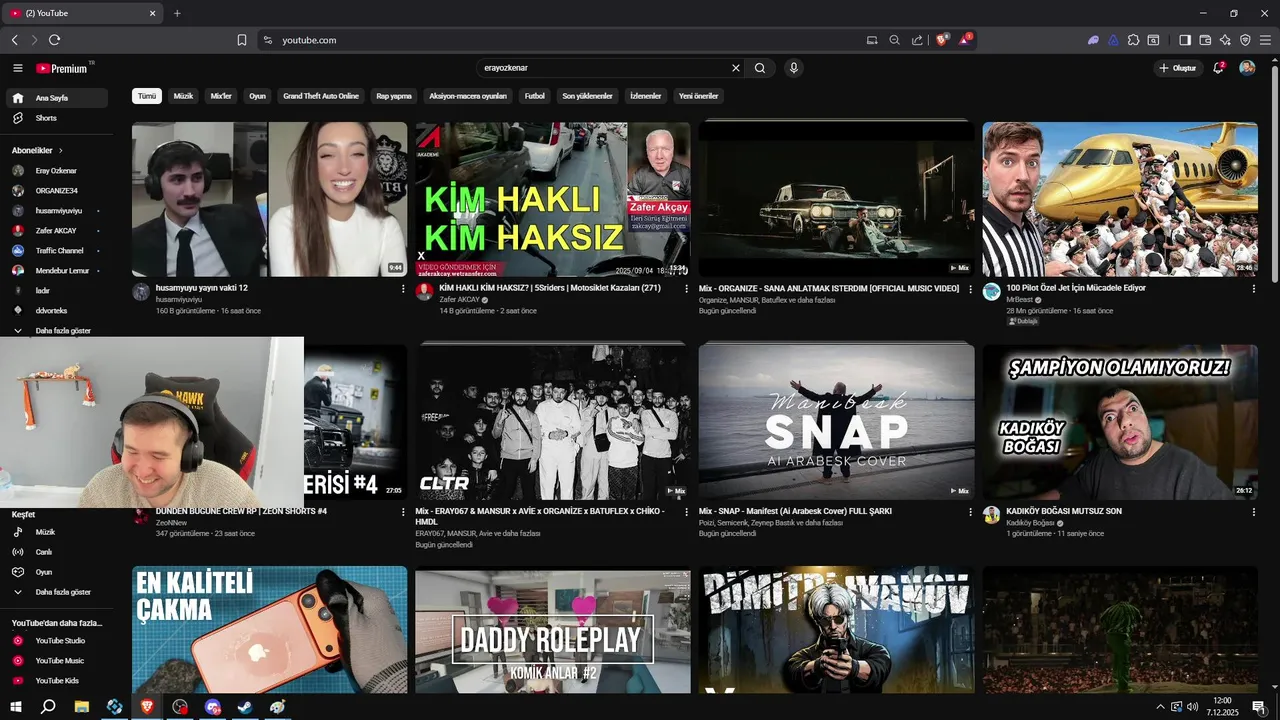This screenshot has height=720, width=1280.
Task: Open options menu for SNAP Manifest mix
Action: (x=970, y=511)
